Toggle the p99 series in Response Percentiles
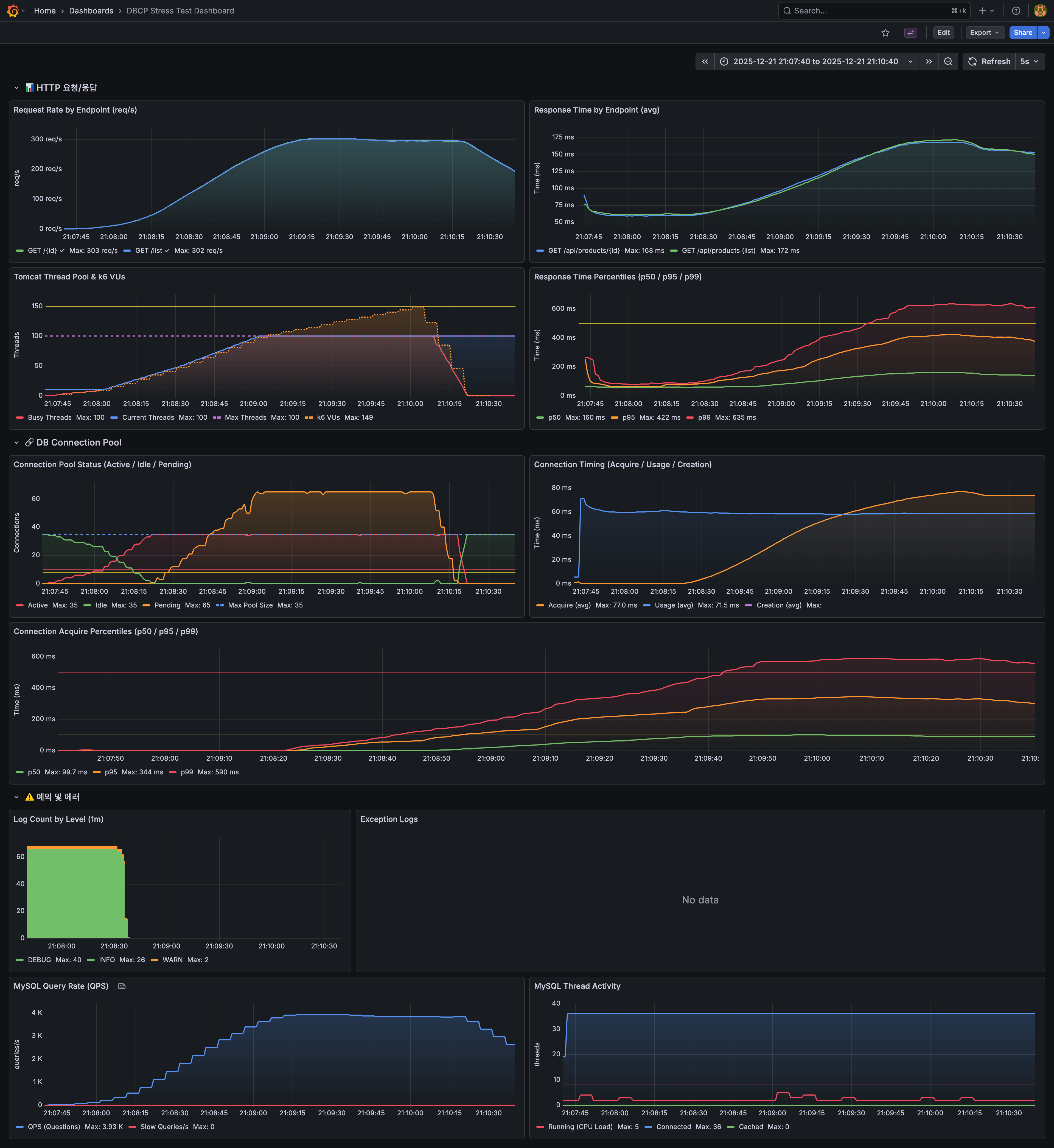 point(704,418)
